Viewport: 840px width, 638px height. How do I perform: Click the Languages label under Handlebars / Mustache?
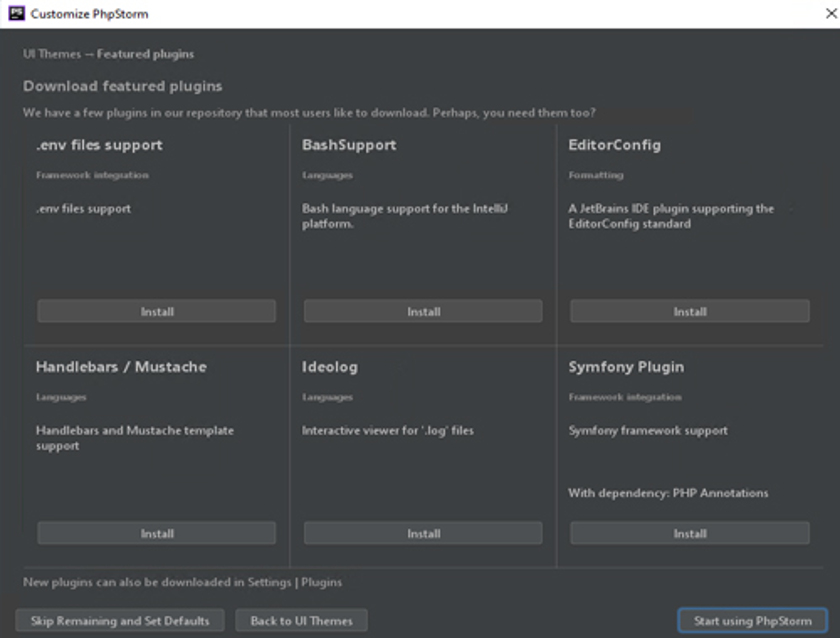tap(61, 397)
